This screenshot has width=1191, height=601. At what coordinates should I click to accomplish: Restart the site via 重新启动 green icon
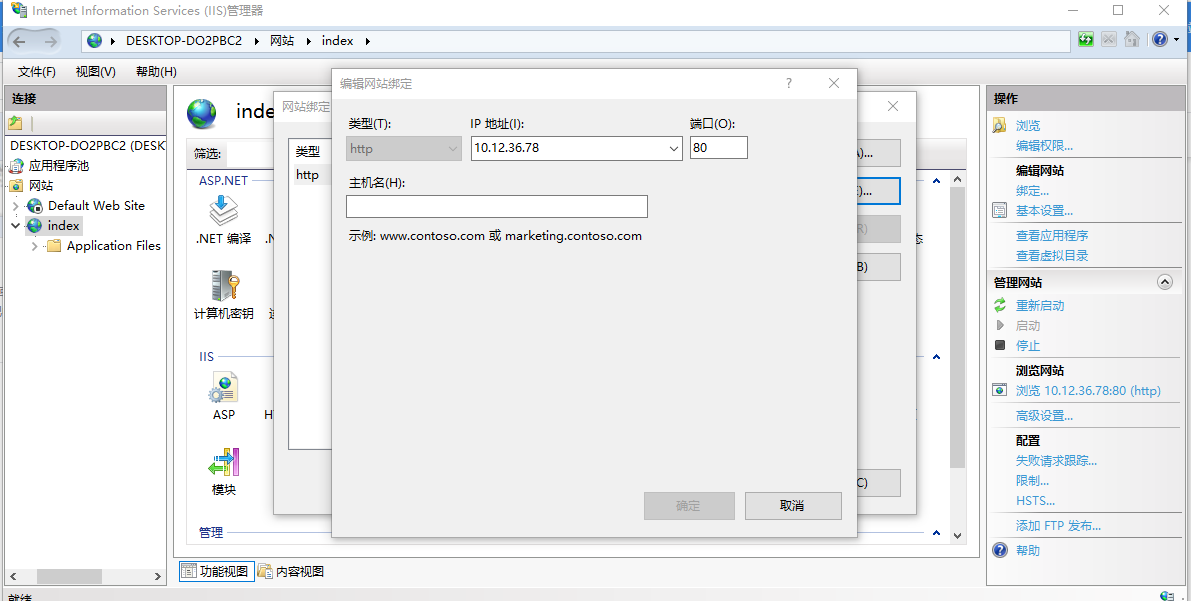coord(999,304)
